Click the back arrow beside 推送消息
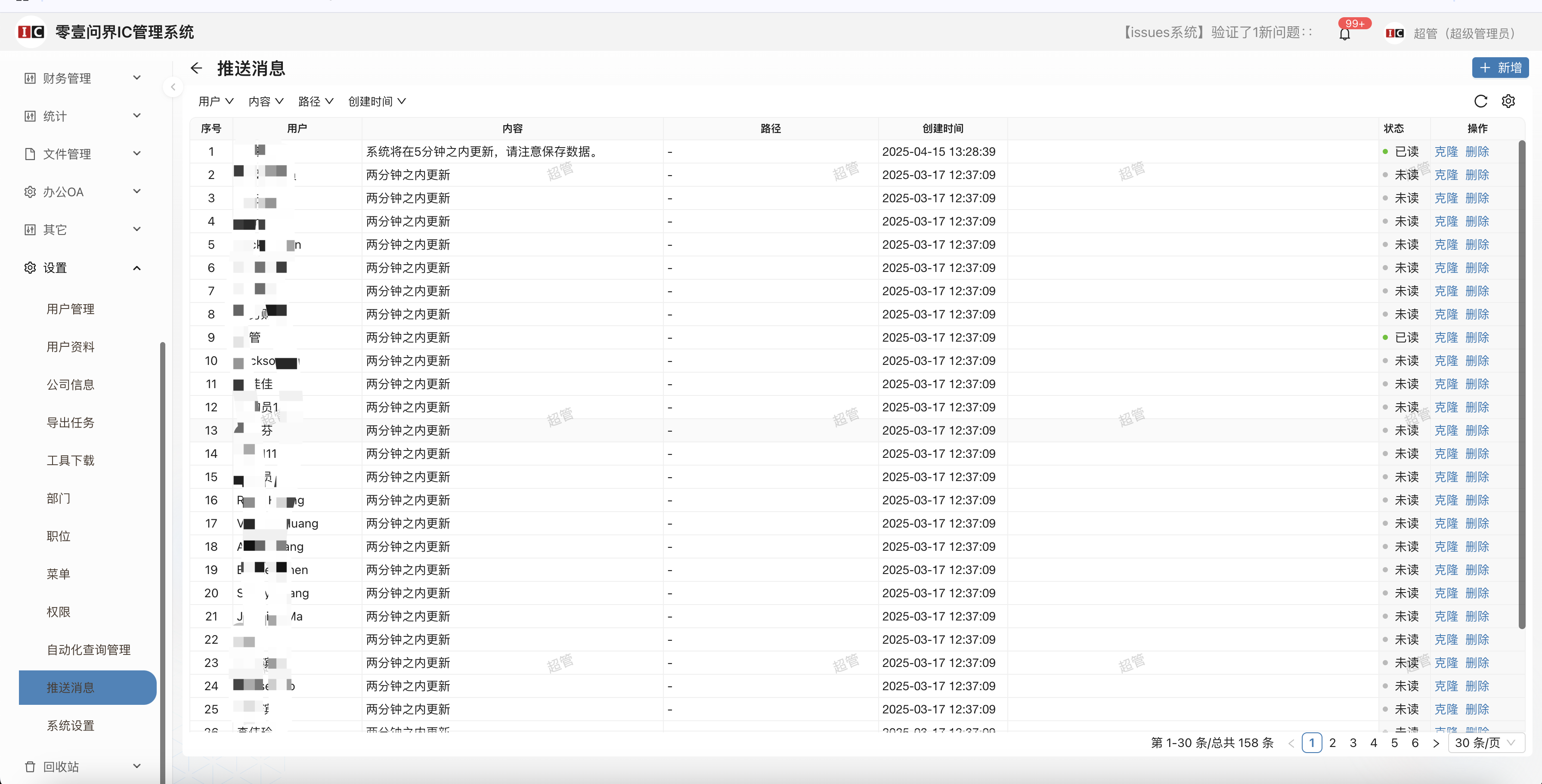Image resolution: width=1542 pixels, height=784 pixels. pyautogui.click(x=196, y=68)
